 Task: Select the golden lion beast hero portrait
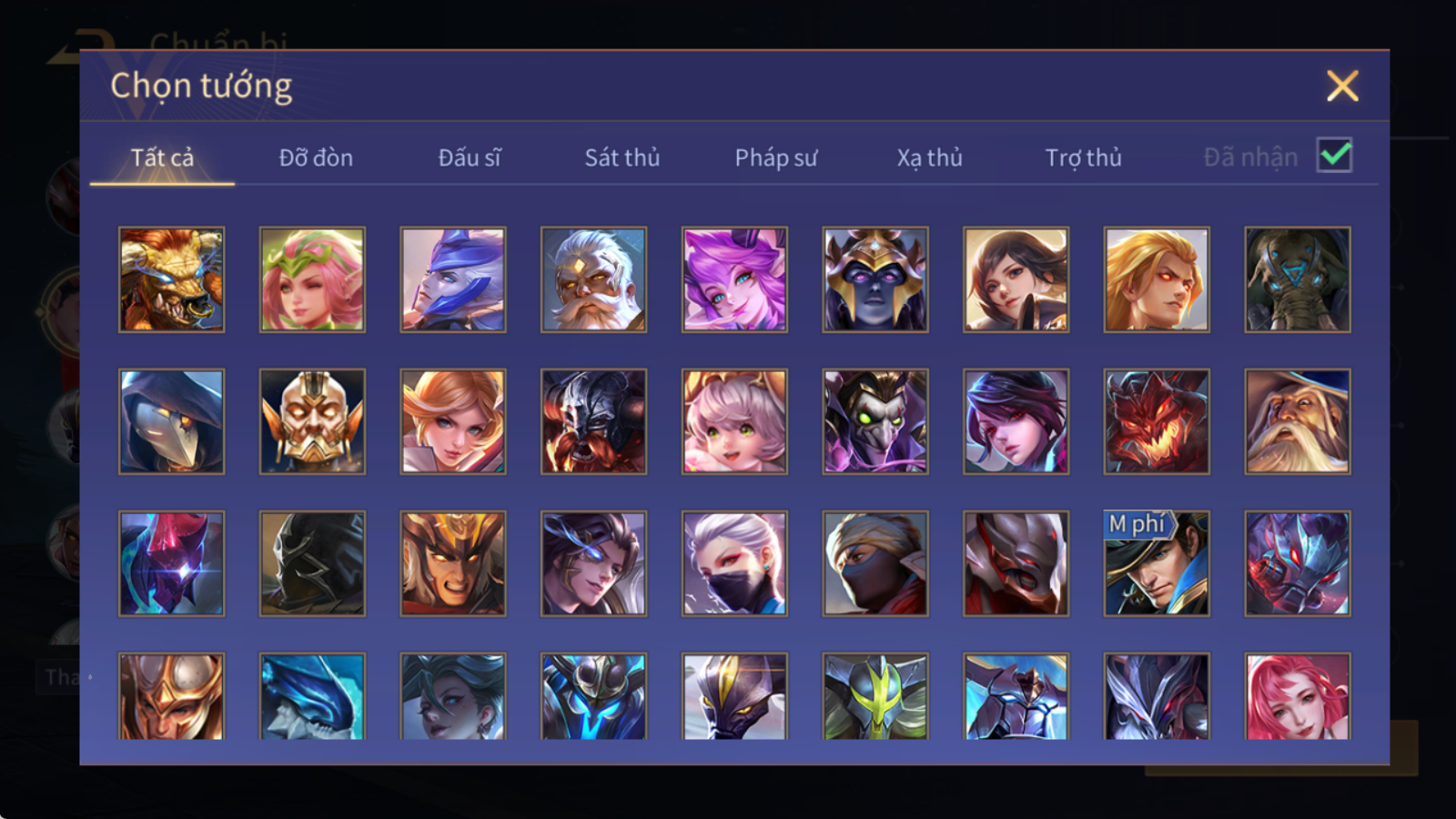pos(171,279)
